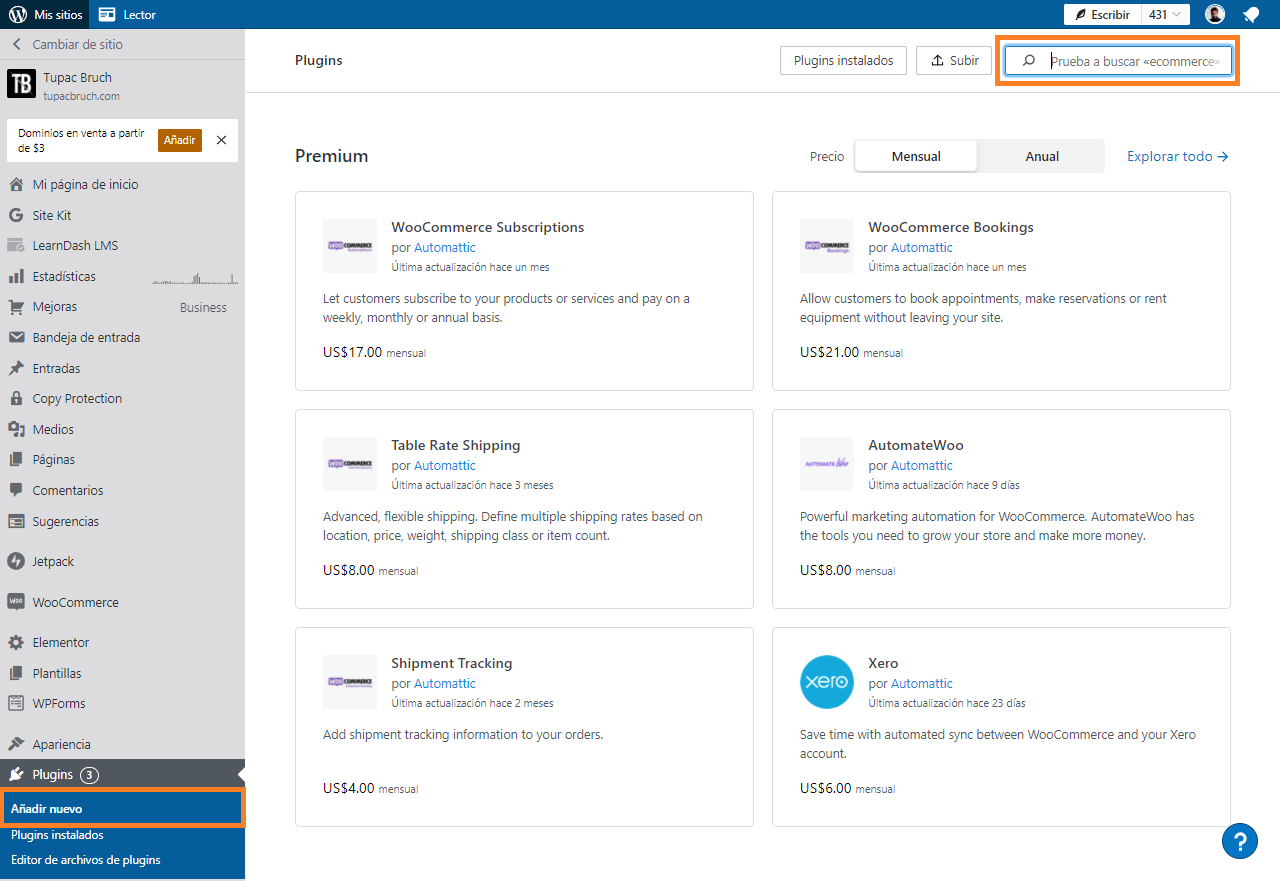Switch to the Lector tab

[x=127, y=14]
